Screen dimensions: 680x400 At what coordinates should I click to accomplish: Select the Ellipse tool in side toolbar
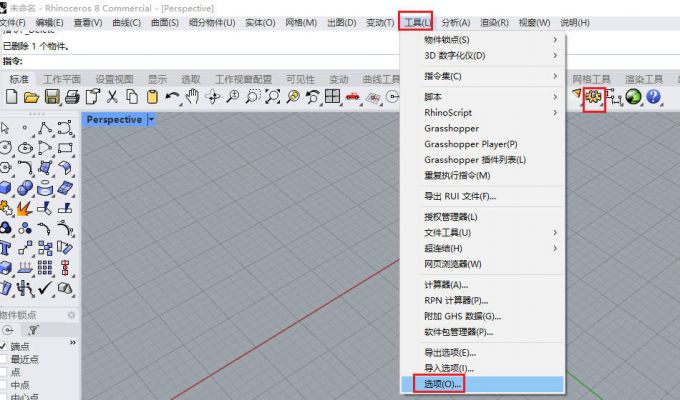tap(25, 148)
